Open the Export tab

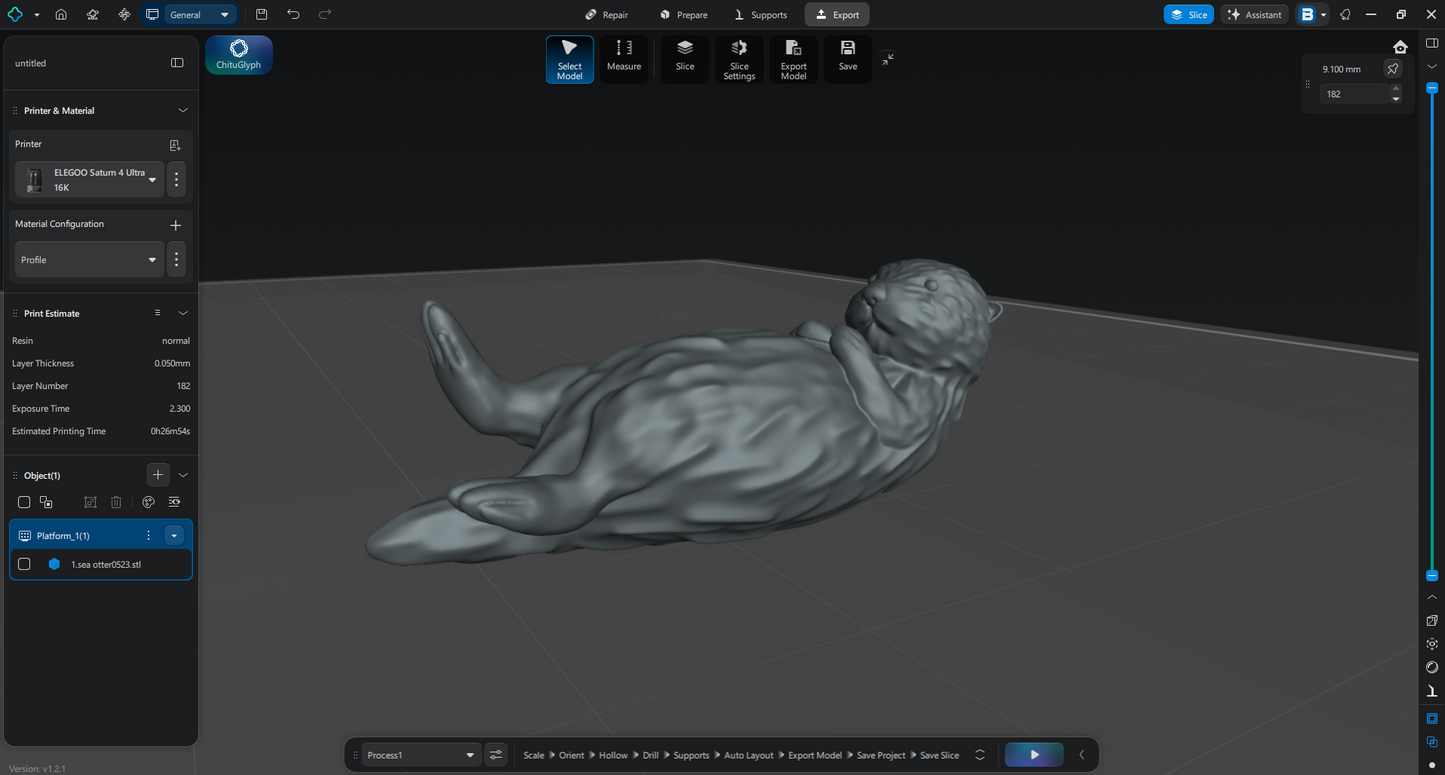coord(837,15)
